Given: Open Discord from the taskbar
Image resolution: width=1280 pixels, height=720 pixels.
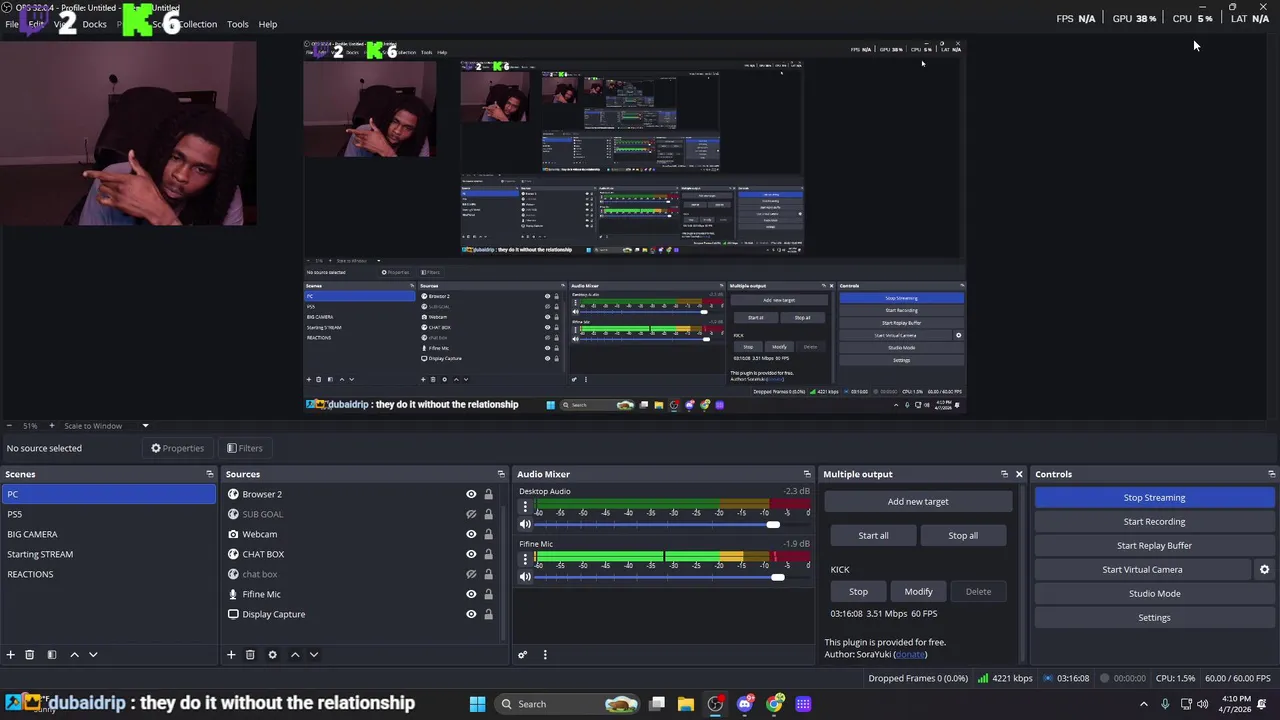Looking at the screenshot, I should [x=744, y=704].
